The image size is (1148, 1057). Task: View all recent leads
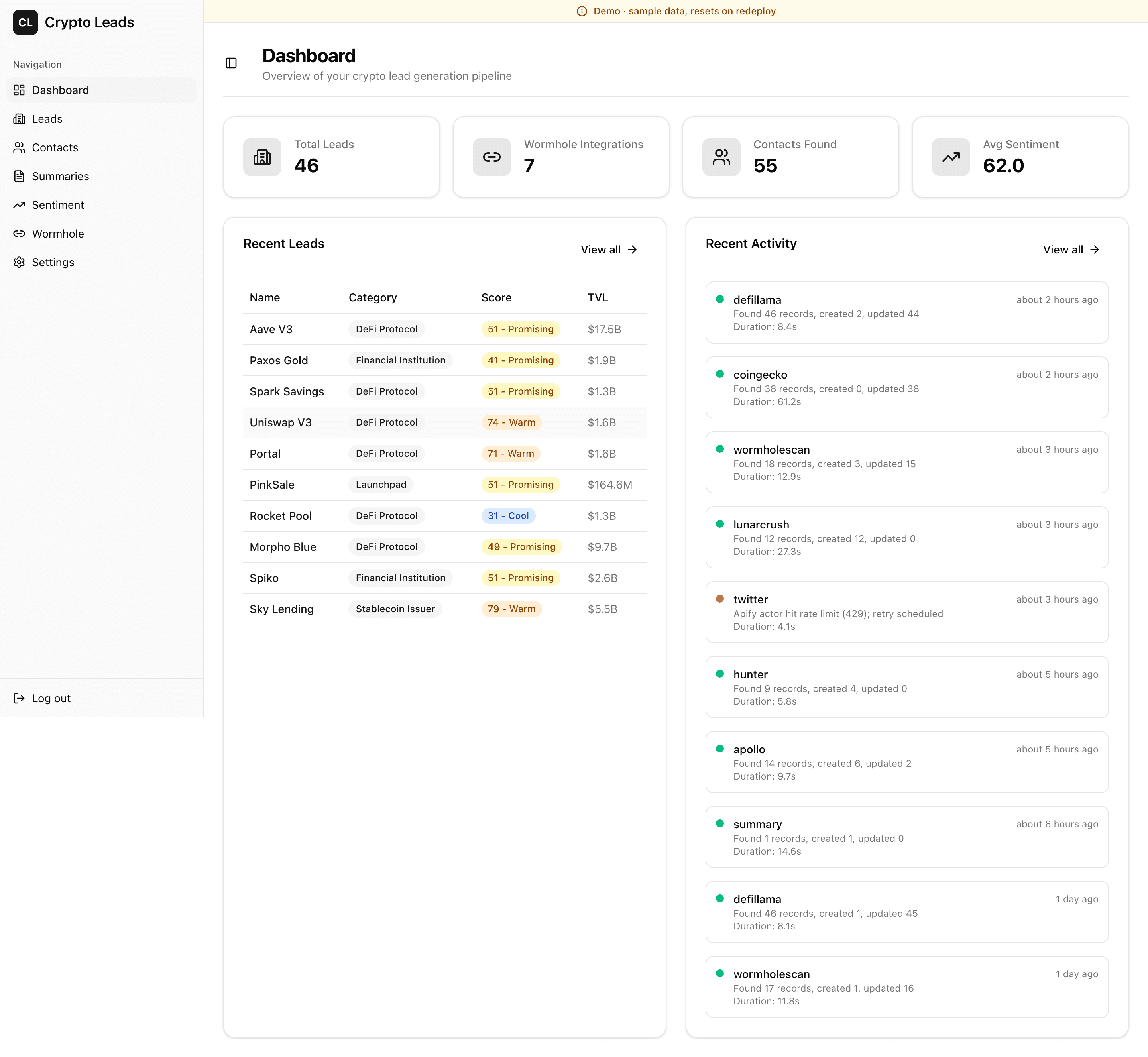pos(609,250)
